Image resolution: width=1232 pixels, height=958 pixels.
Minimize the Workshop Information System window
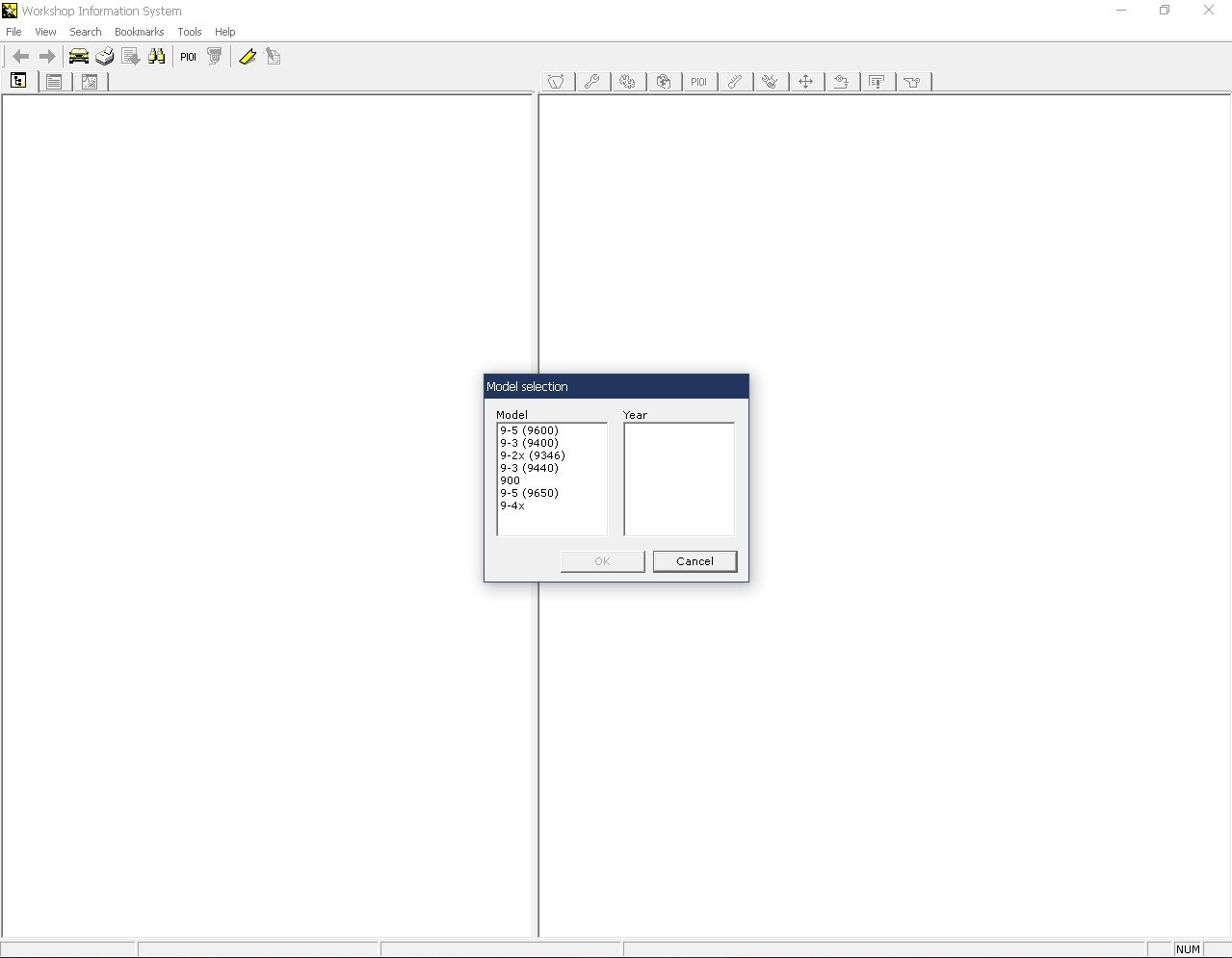pos(1121,11)
